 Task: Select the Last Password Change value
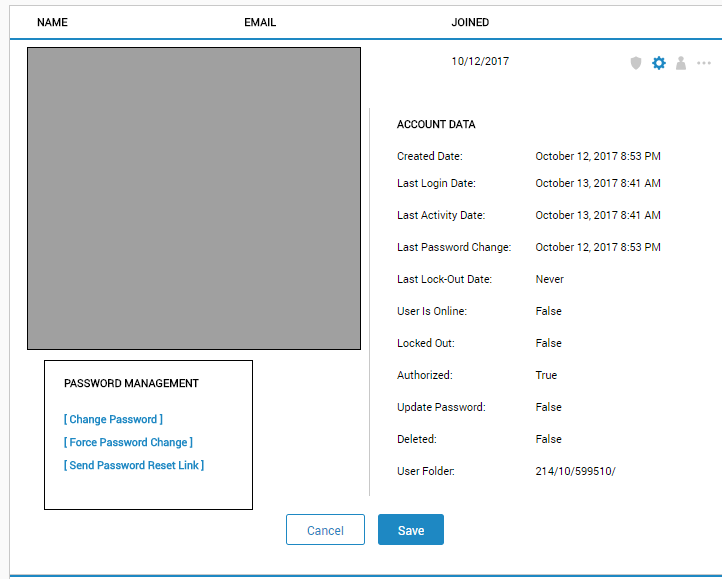(598, 247)
